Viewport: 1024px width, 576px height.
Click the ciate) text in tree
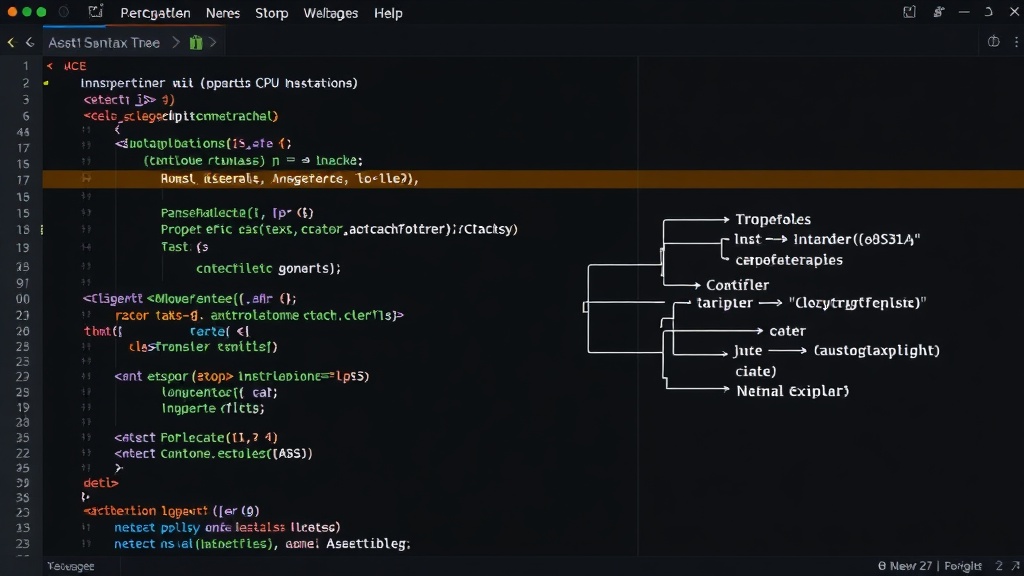click(756, 372)
